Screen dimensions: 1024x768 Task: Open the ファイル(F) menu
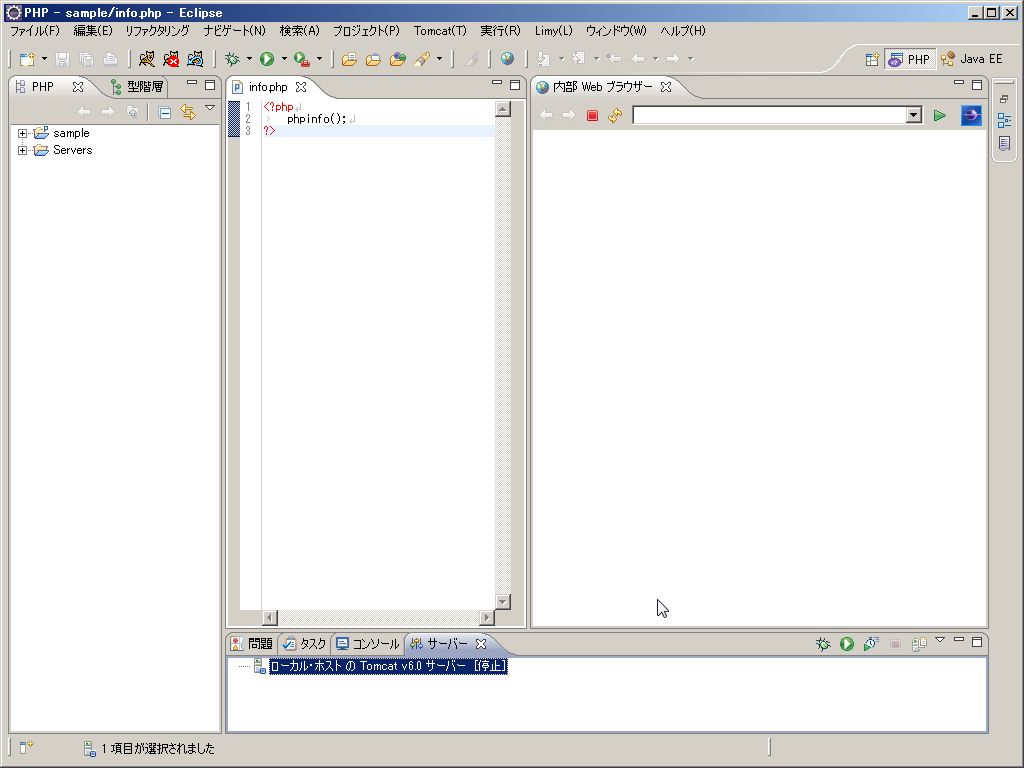[x=35, y=31]
